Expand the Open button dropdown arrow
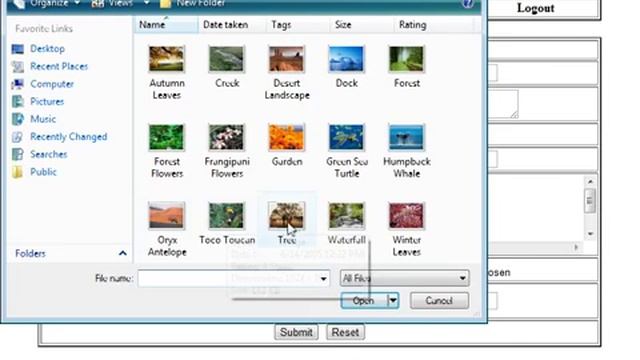This screenshot has width=640, height=360. point(393,301)
